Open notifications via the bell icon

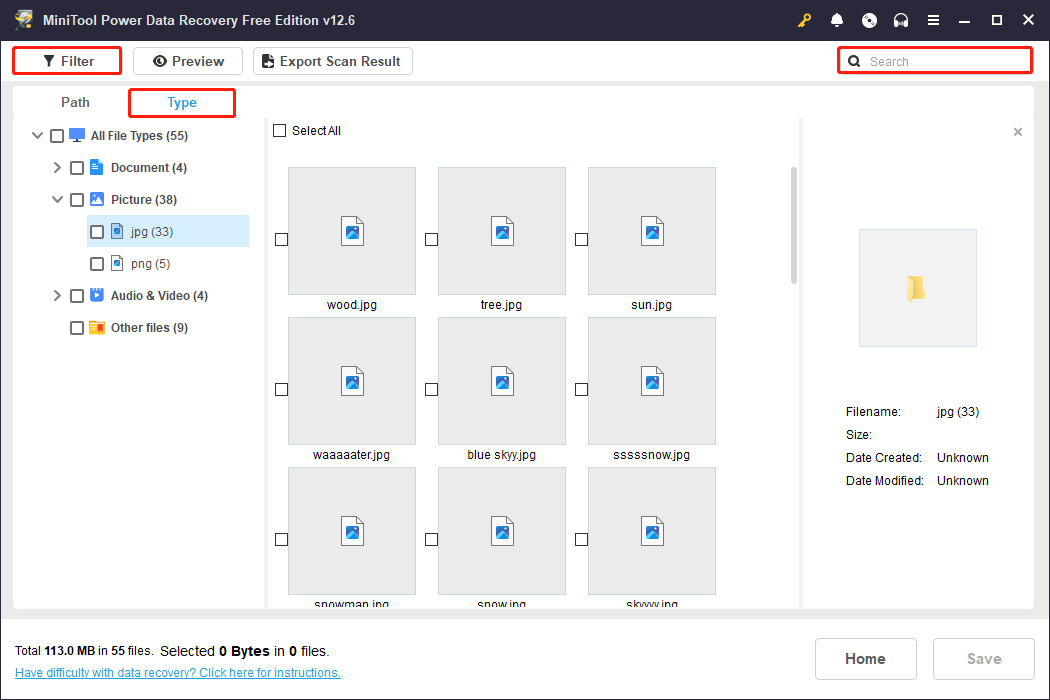click(837, 21)
